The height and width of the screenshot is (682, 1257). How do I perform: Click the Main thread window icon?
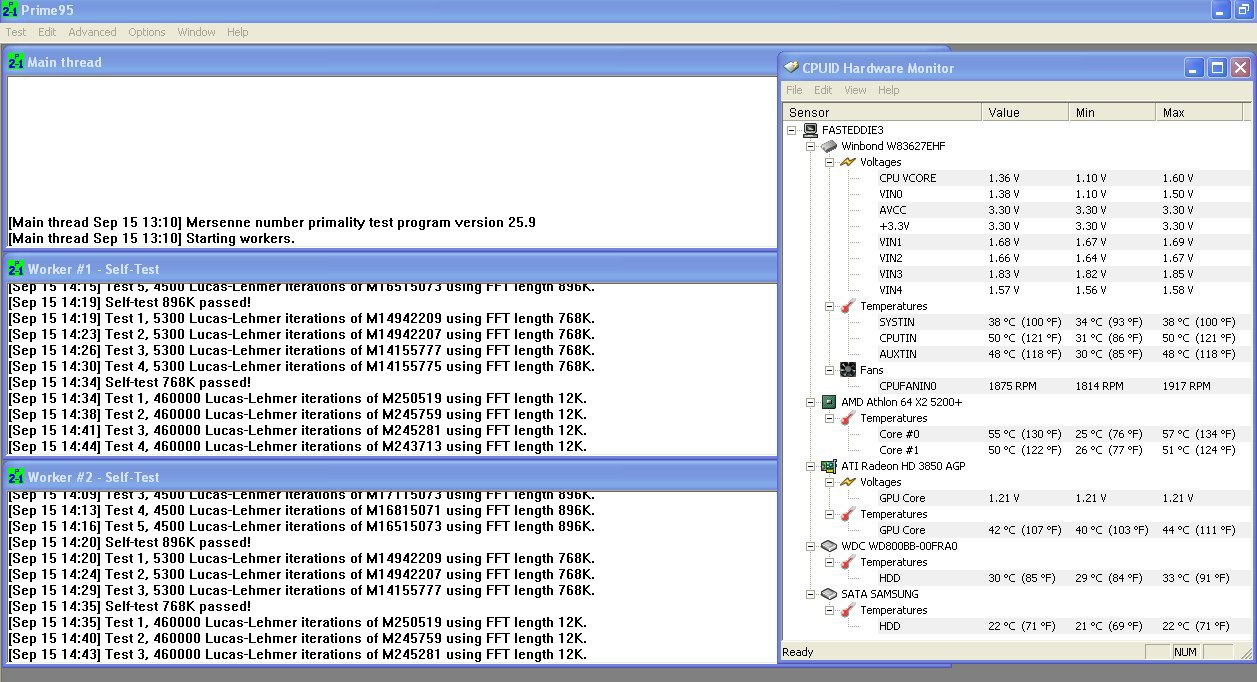(x=15, y=62)
